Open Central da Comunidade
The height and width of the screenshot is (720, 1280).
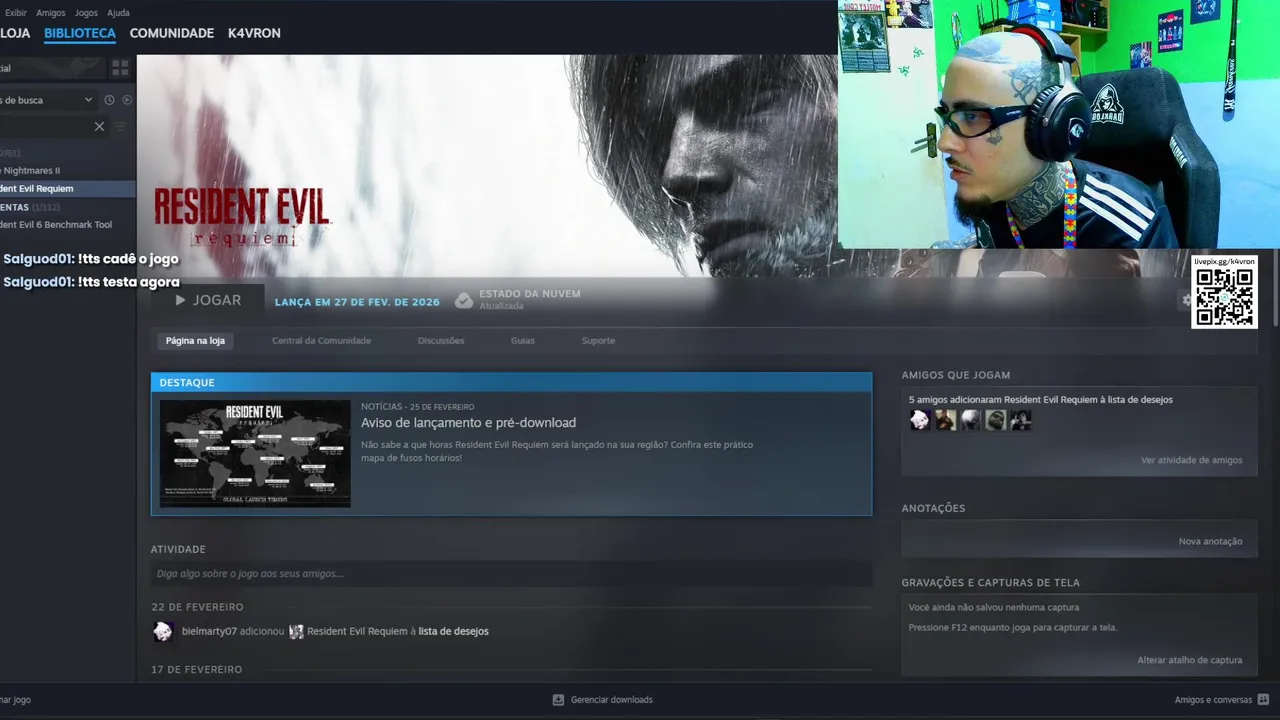click(321, 341)
